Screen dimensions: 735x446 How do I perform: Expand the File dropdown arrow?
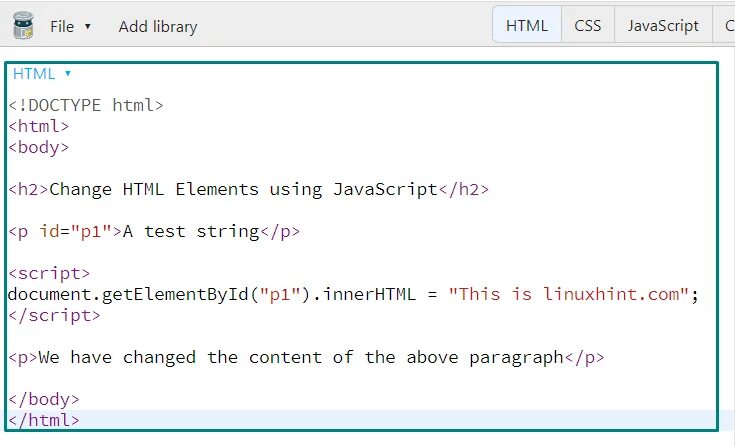[88, 27]
